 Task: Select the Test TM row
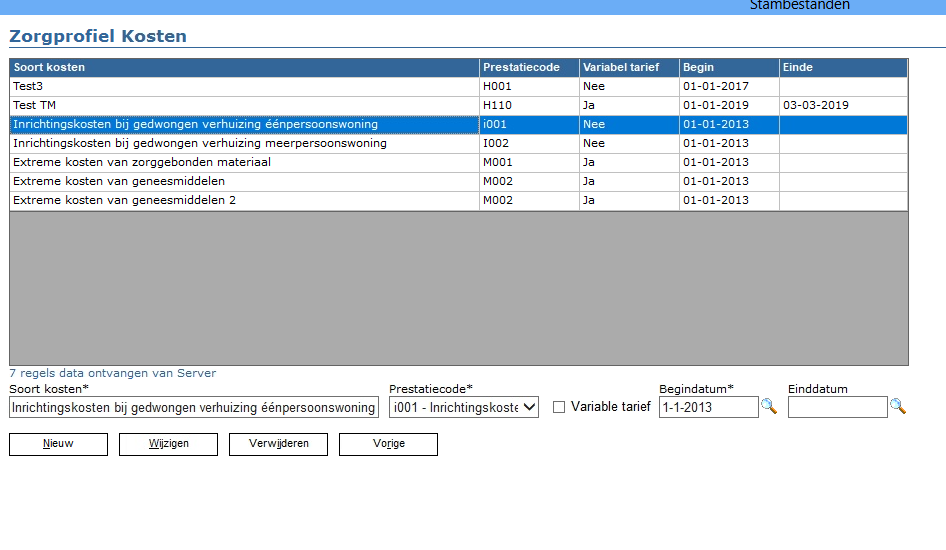click(x=244, y=105)
